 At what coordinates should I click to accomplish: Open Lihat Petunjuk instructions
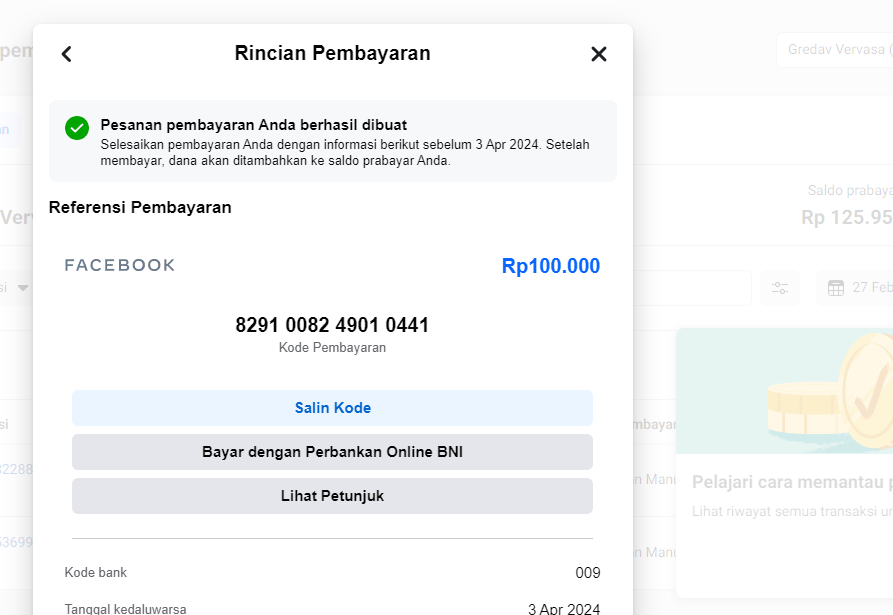pyautogui.click(x=332, y=496)
